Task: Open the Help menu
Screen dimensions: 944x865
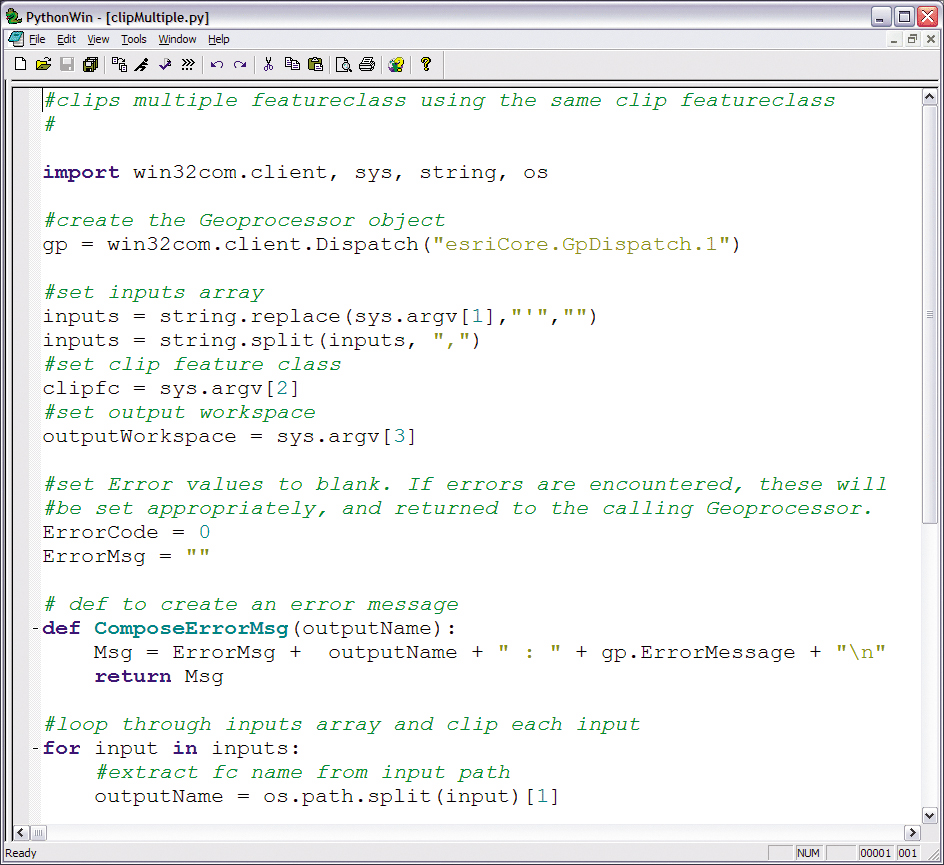Action: [219, 39]
